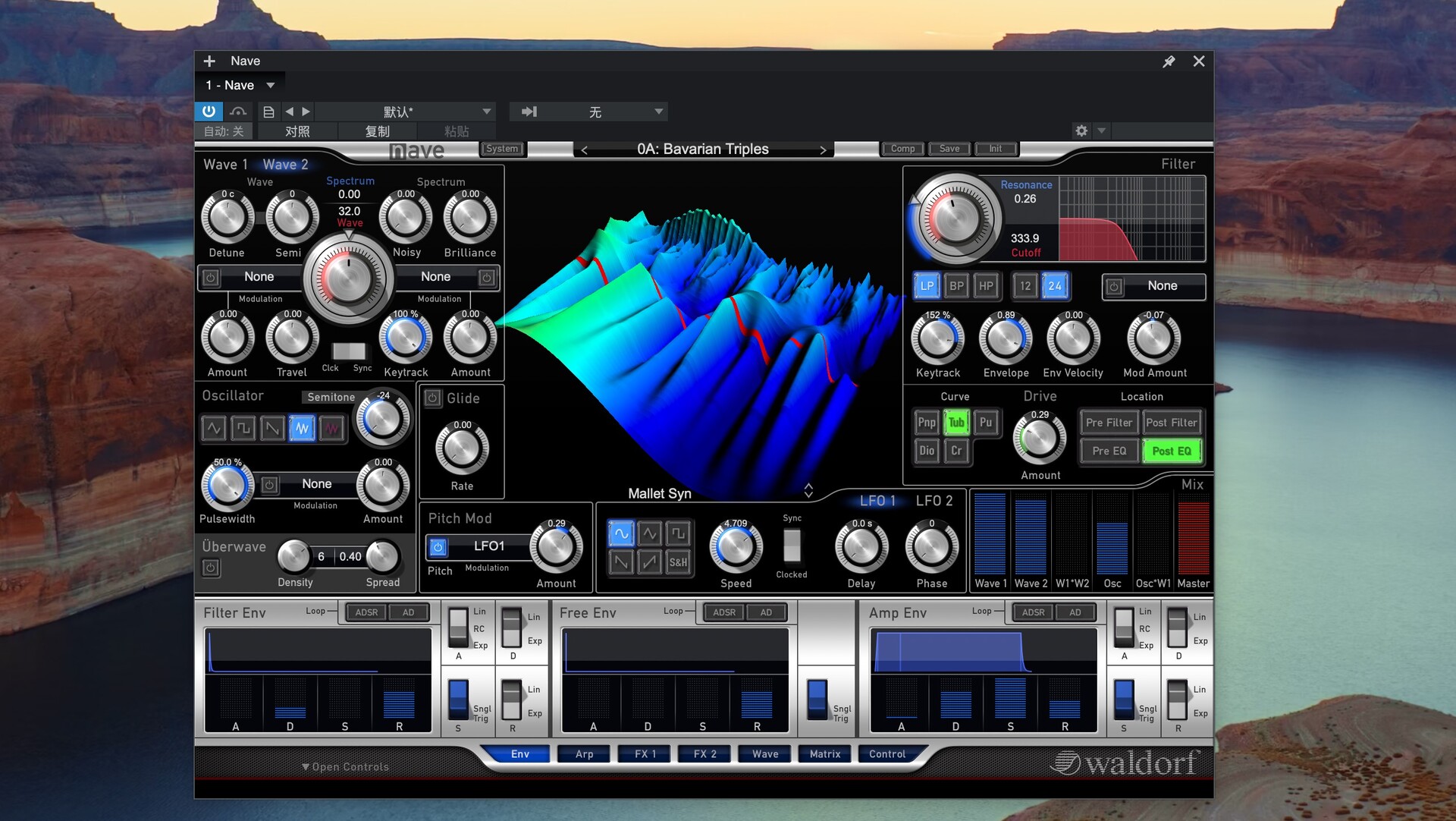
Task: Open the preset file document icon
Action: [268, 112]
